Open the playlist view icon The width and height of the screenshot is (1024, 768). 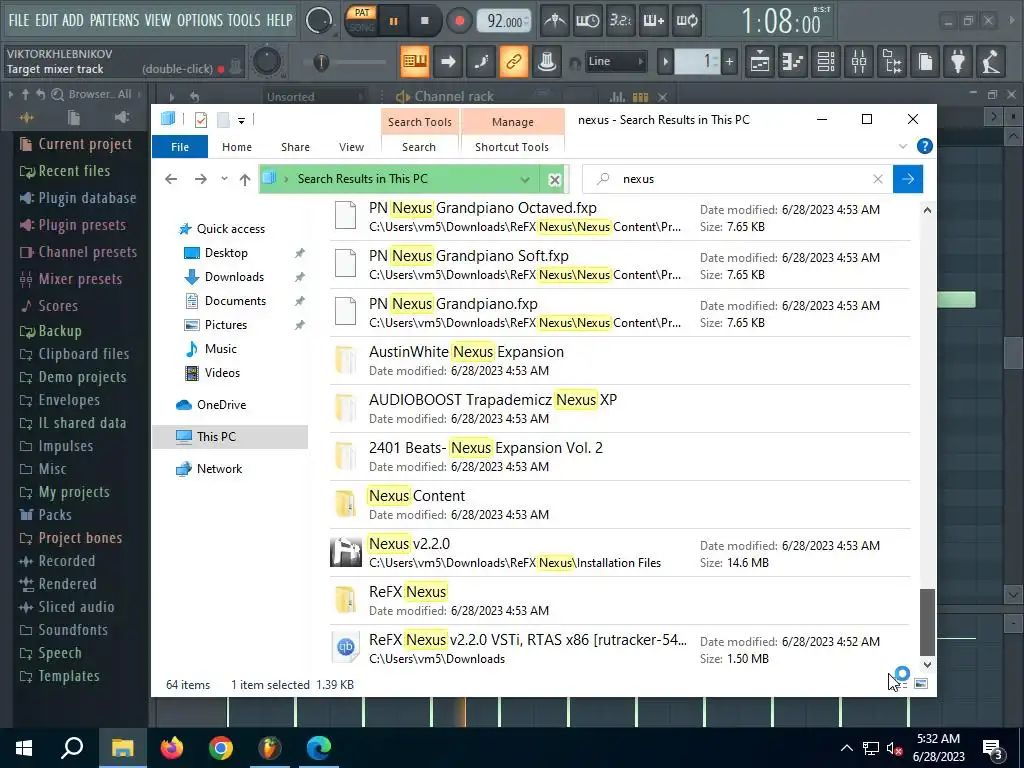(x=760, y=62)
